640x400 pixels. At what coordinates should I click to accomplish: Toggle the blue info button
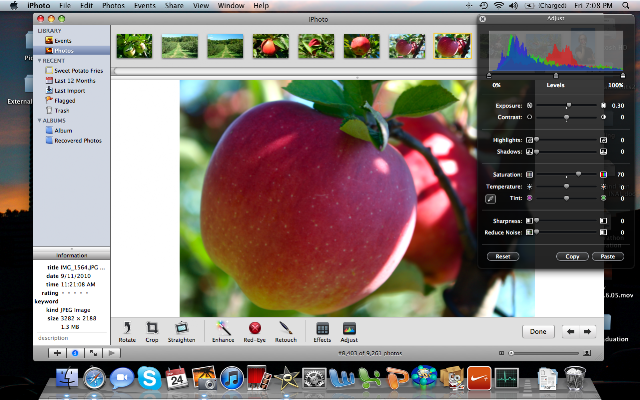coord(75,353)
